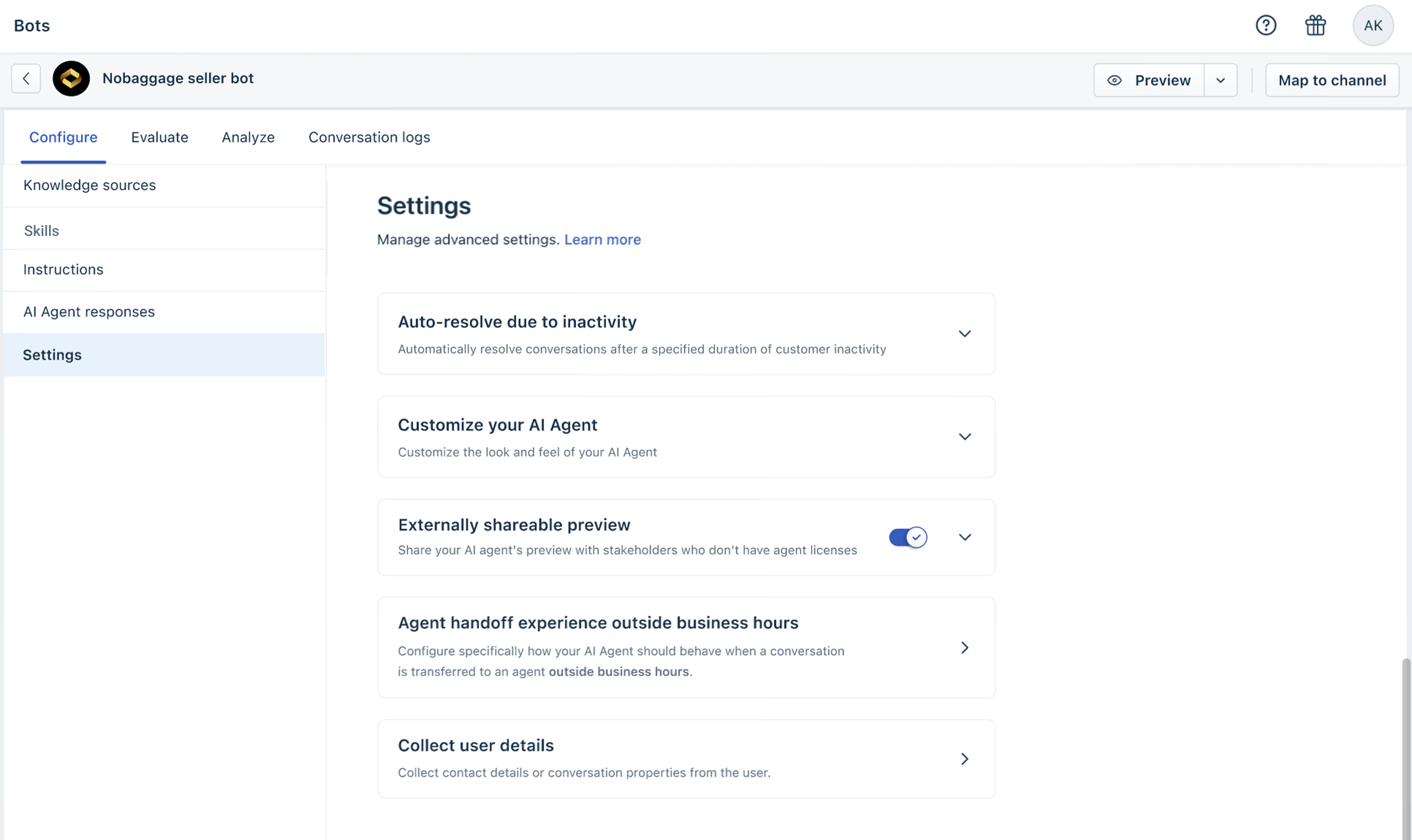Switch to Conversation logs tab

pyautogui.click(x=369, y=137)
